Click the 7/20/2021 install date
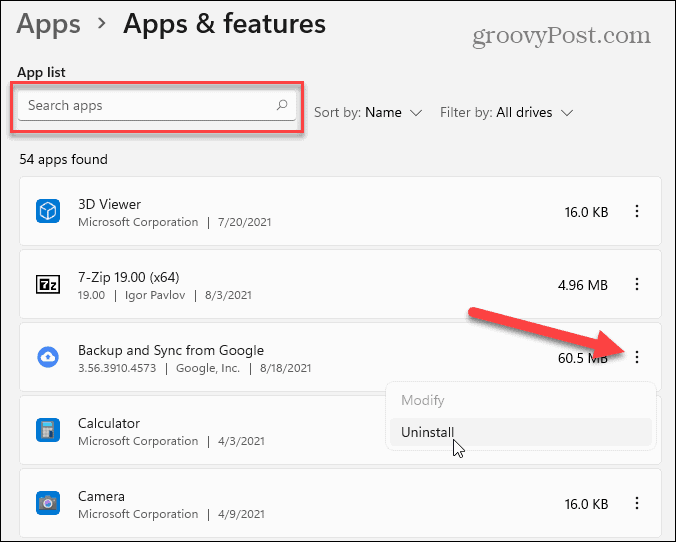Viewport: 676px width, 542px height. coord(244,222)
